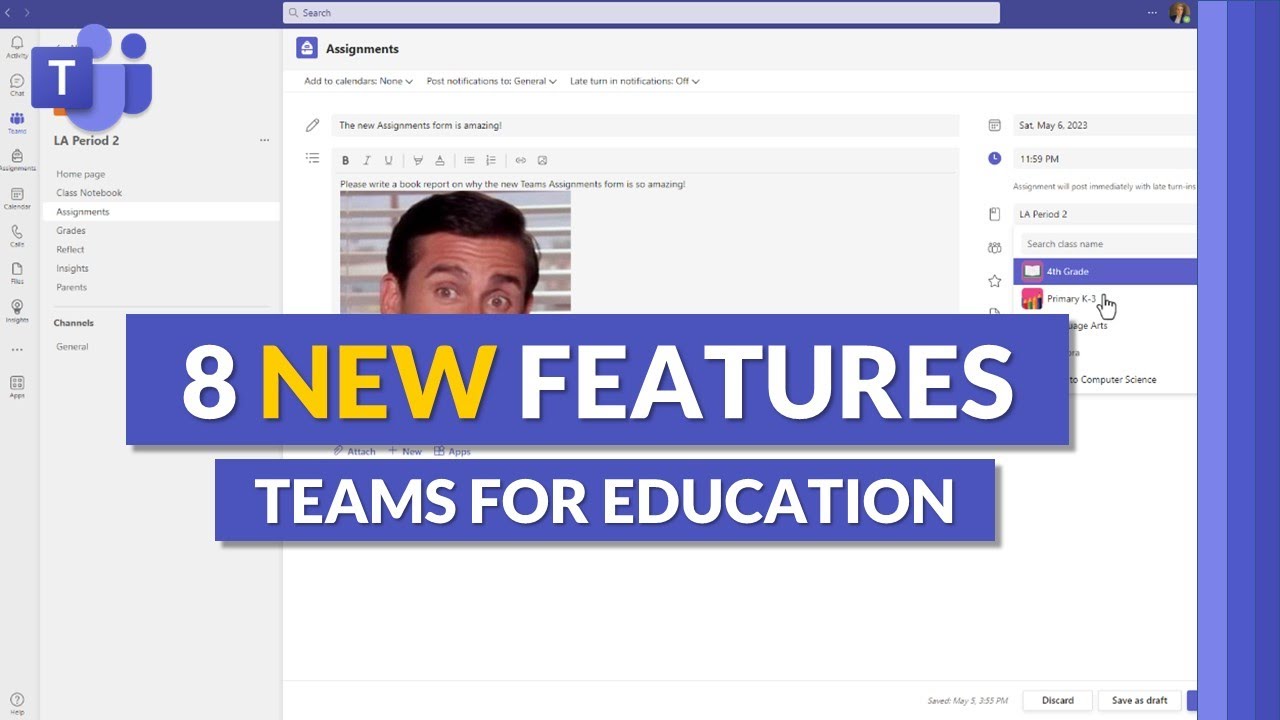The width and height of the screenshot is (1280, 720).
Task: Open LA Period 2 team options ellipsis
Action: point(264,141)
